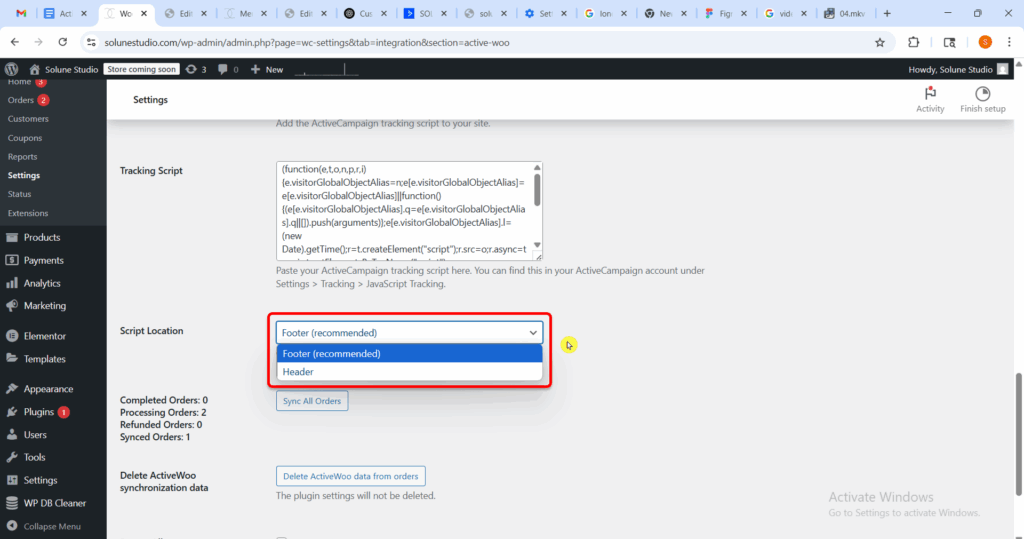Open a new browser tab

(887, 13)
